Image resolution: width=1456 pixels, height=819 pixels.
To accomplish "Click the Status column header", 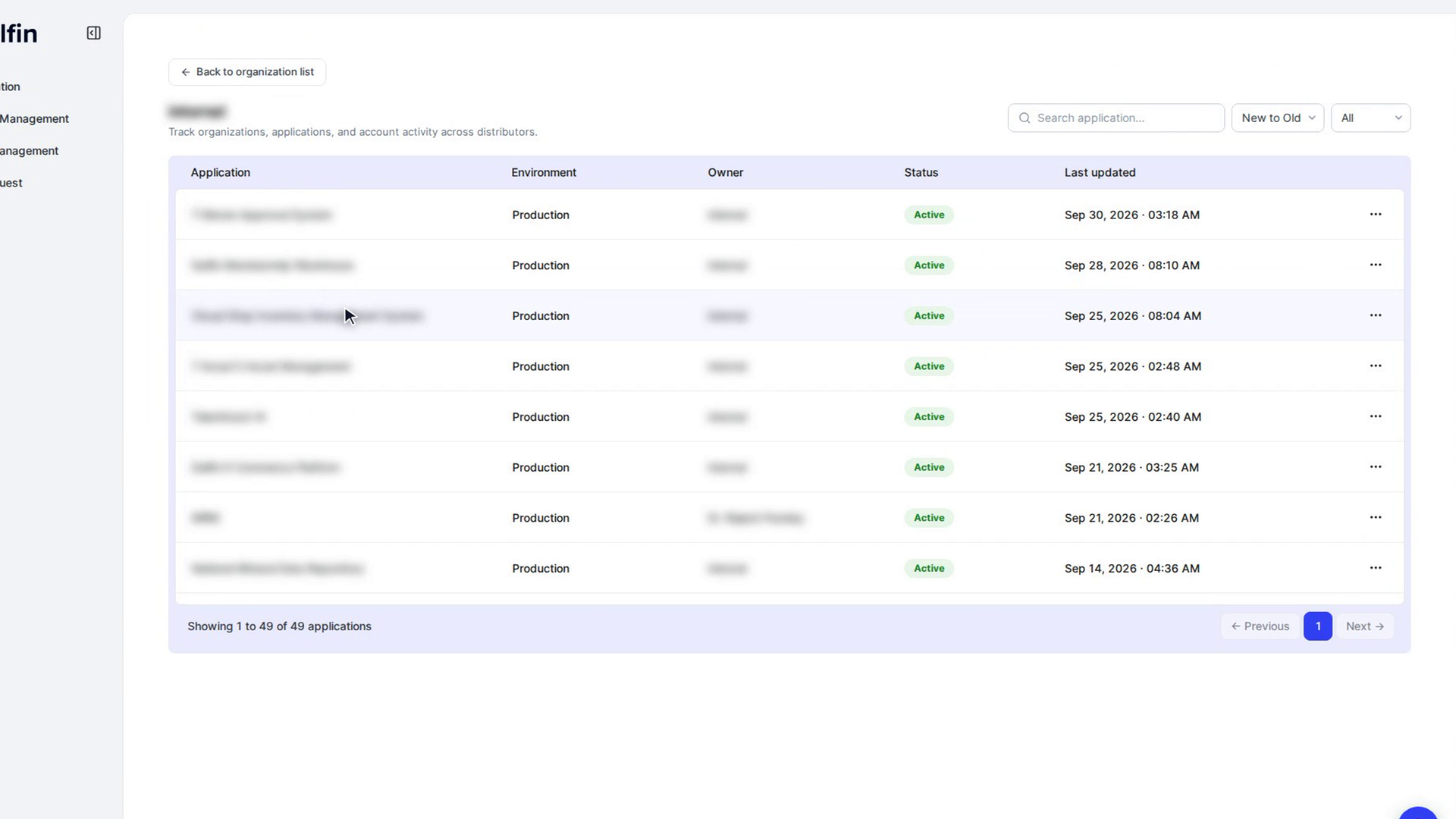I will (x=921, y=173).
